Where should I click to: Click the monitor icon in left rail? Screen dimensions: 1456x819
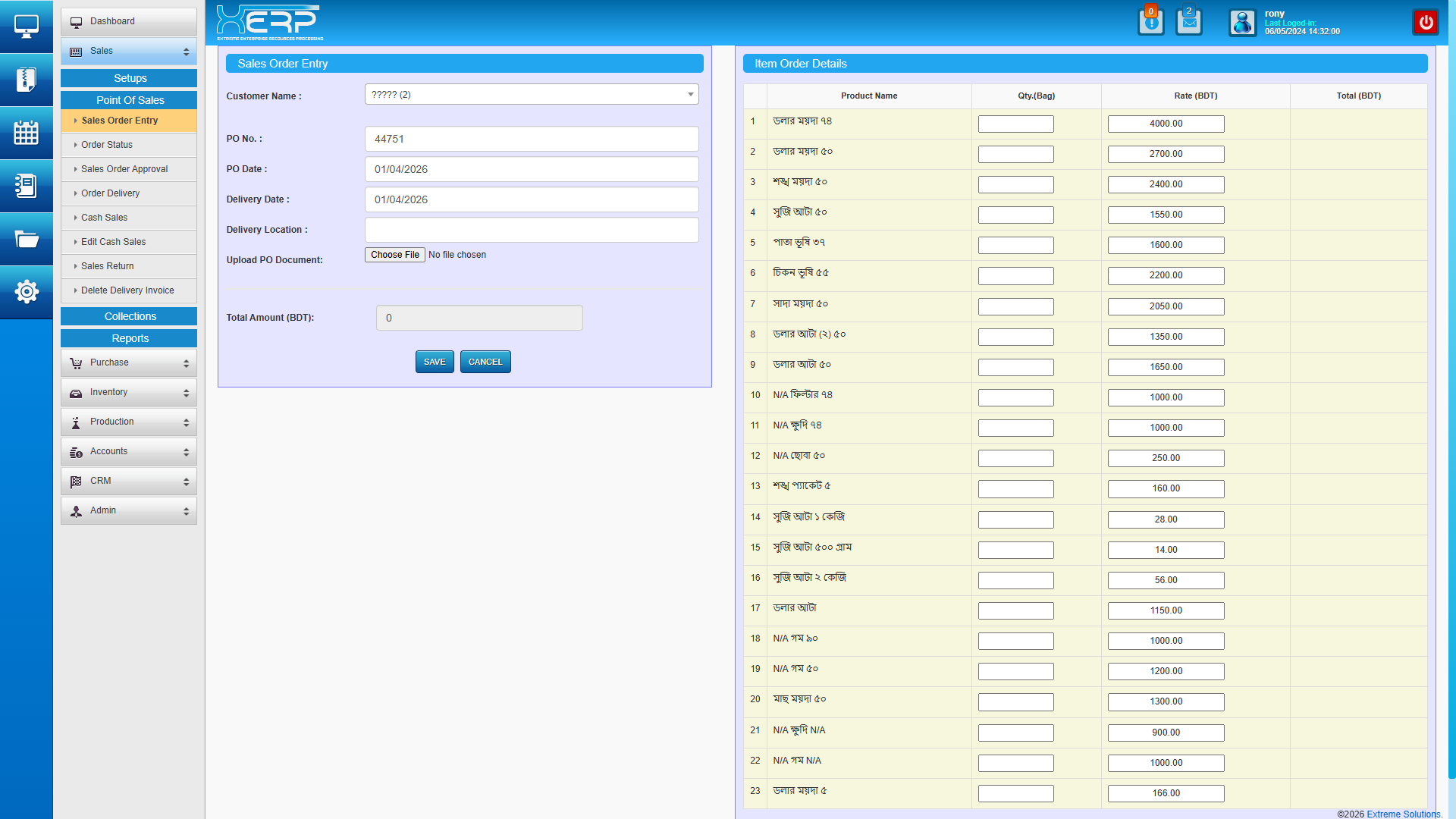26,27
